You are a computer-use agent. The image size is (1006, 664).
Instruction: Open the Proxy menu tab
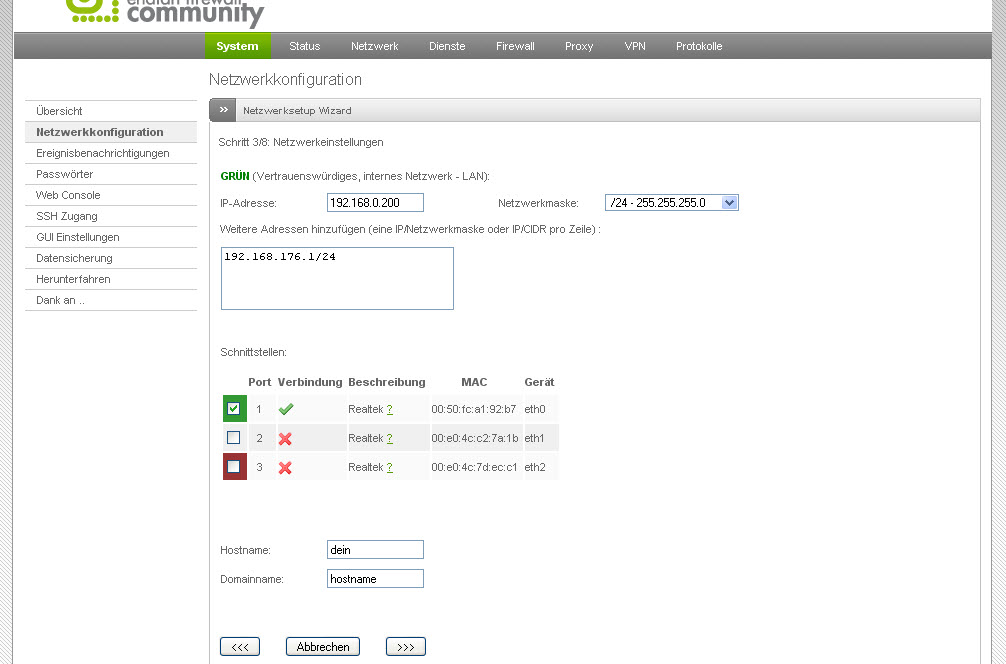point(579,46)
